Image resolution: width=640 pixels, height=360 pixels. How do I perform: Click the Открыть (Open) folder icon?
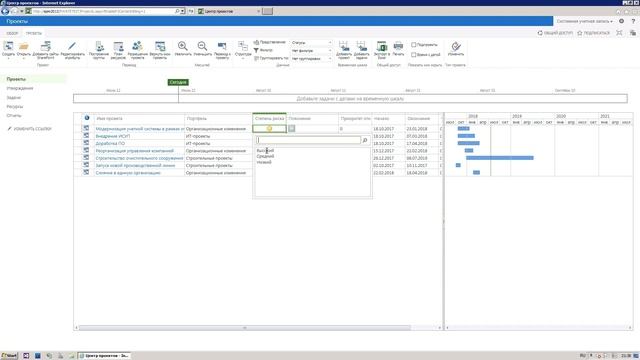(x=24, y=49)
